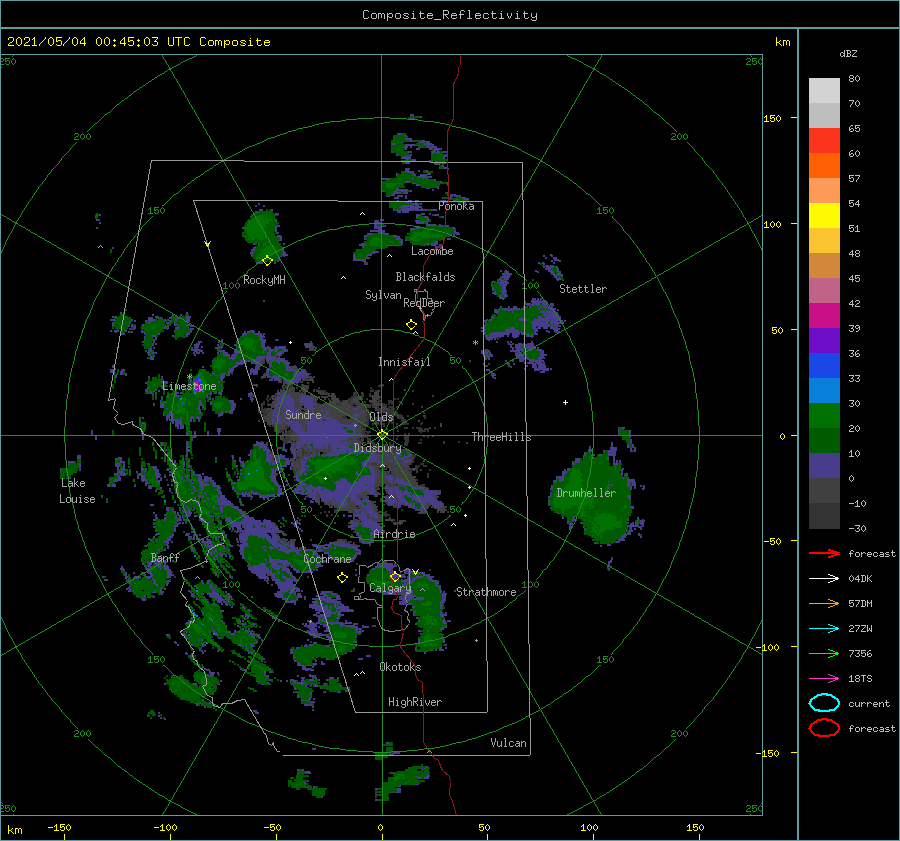Click the 7356 legend label
900x841 pixels.
(860, 653)
